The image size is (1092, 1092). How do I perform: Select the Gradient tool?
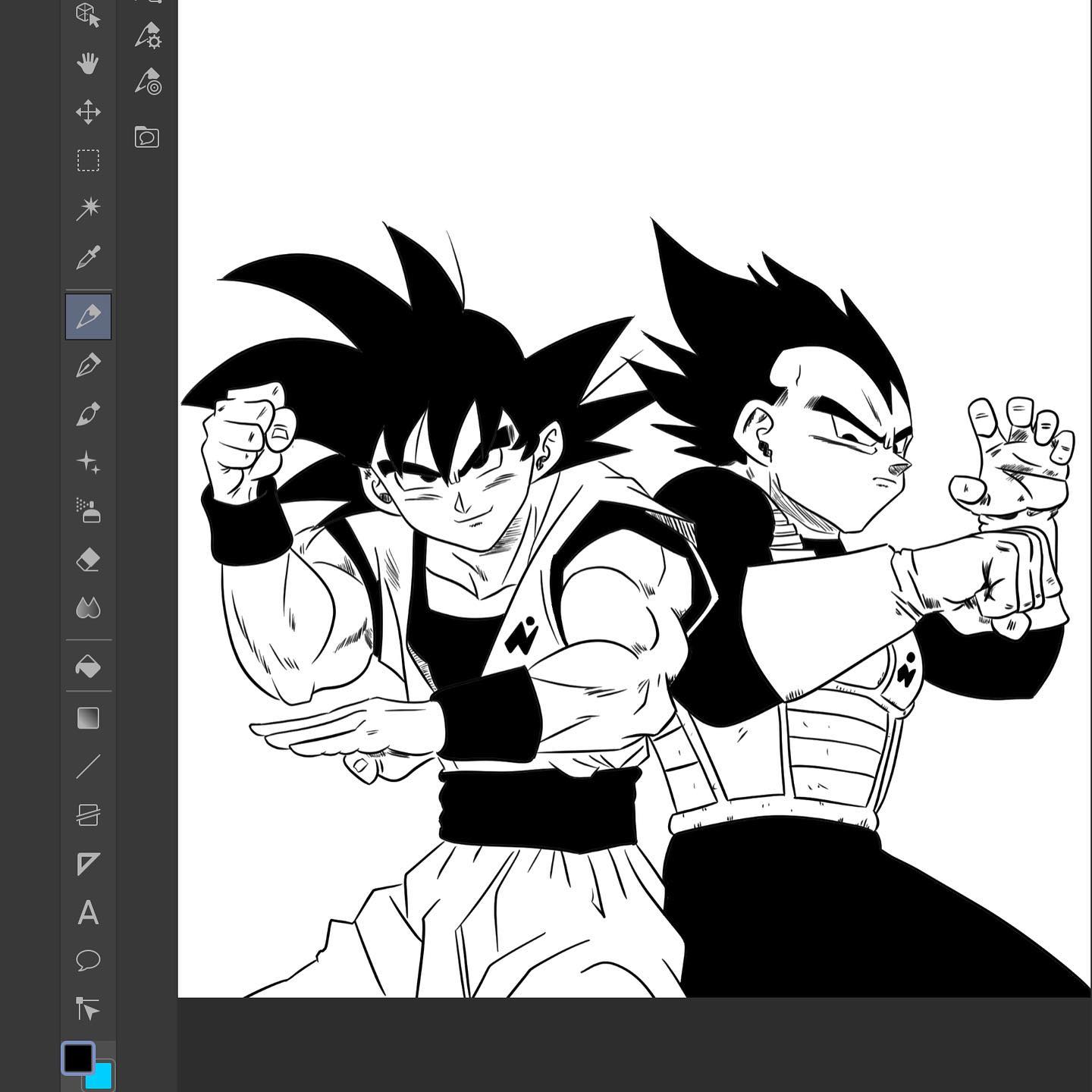[88, 718]
